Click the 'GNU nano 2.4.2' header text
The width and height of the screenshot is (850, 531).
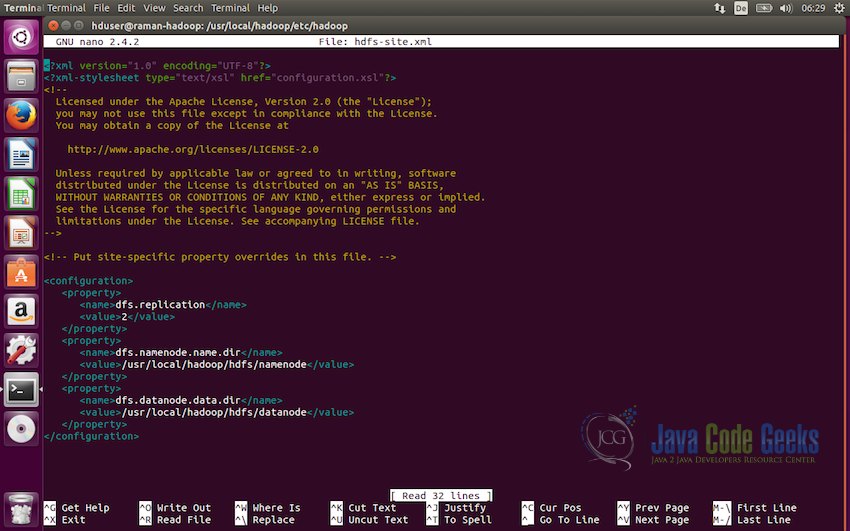coord(97,42)
